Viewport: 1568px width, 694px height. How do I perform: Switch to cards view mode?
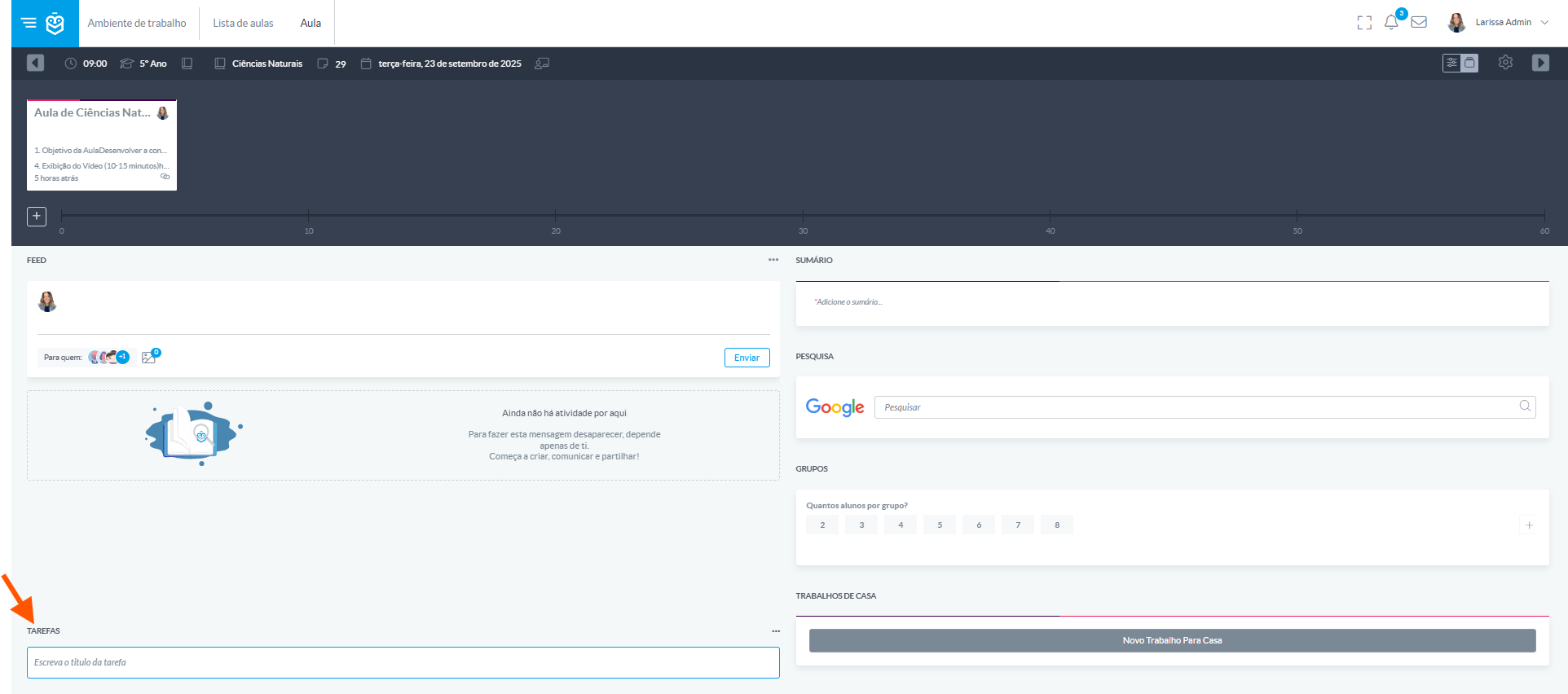1469,63
